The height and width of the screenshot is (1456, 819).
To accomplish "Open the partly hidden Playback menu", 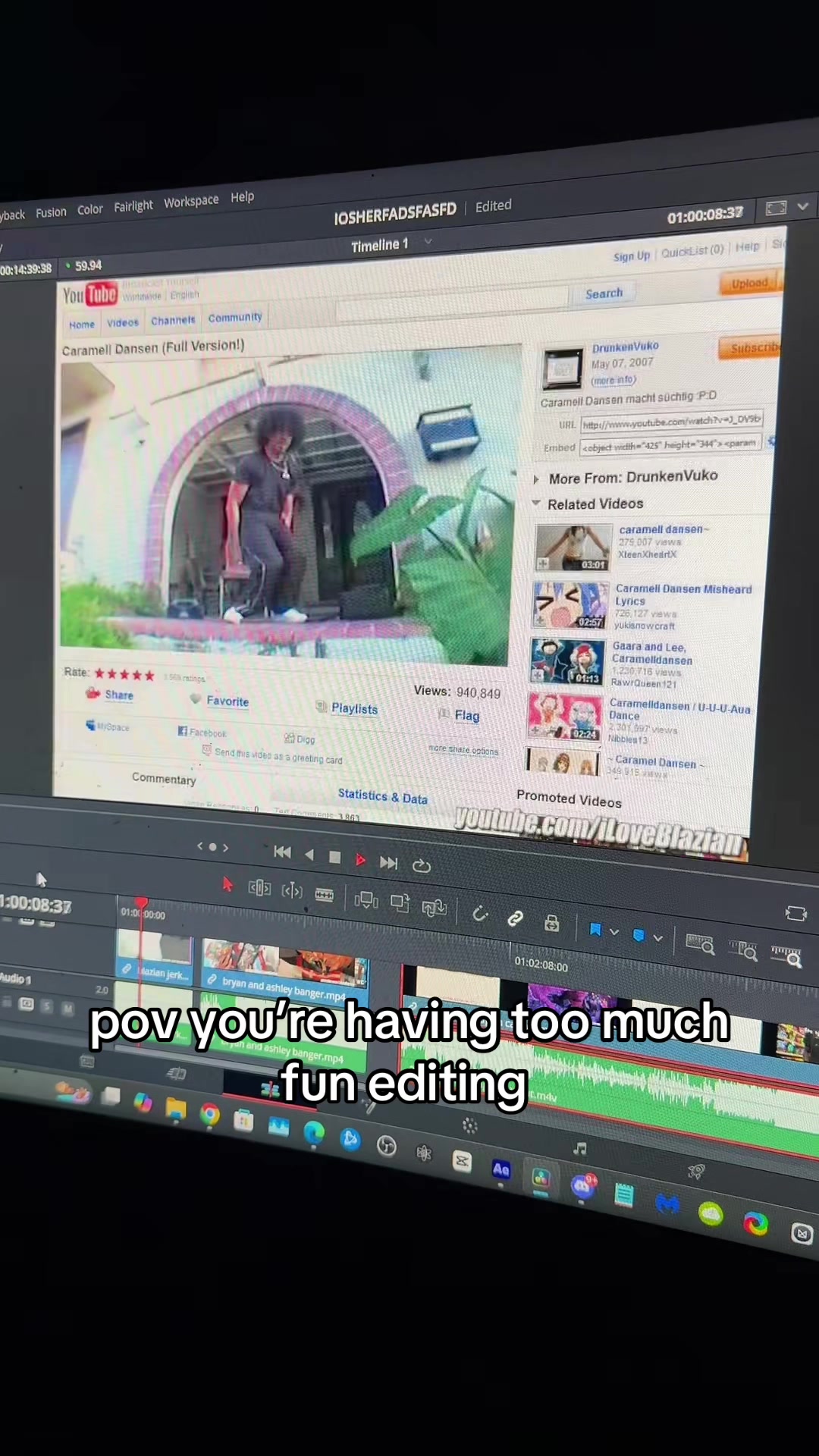I will pyautogui.click(x=12, y=215).
